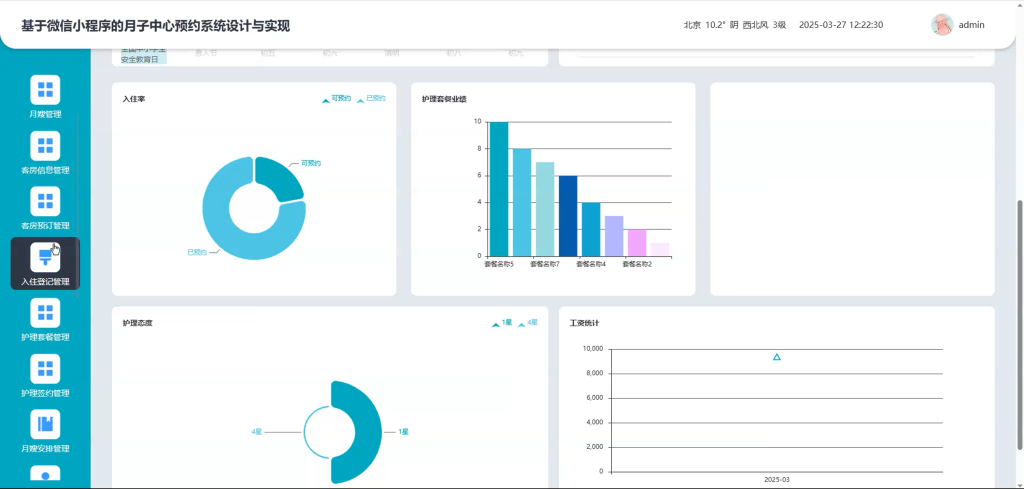Screen dimensions: 1024x489
Task: Open the 客房预订管理 sidebar icon
Action: [45, 201]
